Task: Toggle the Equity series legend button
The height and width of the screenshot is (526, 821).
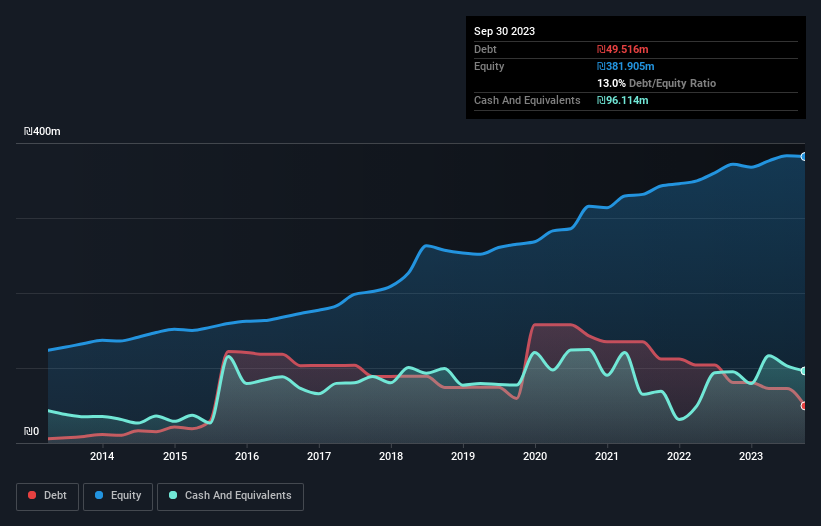Action: coord(118,496)
